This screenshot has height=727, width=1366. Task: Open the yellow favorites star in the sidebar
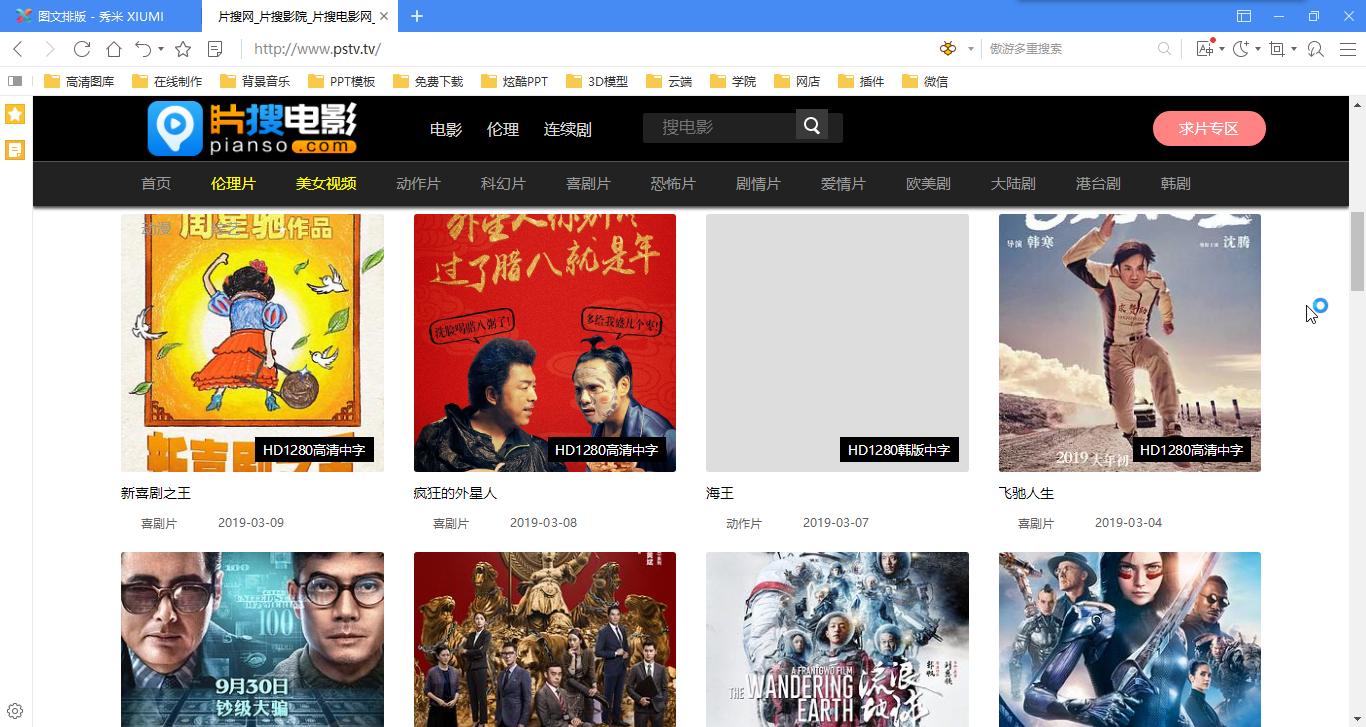(15, 114)
